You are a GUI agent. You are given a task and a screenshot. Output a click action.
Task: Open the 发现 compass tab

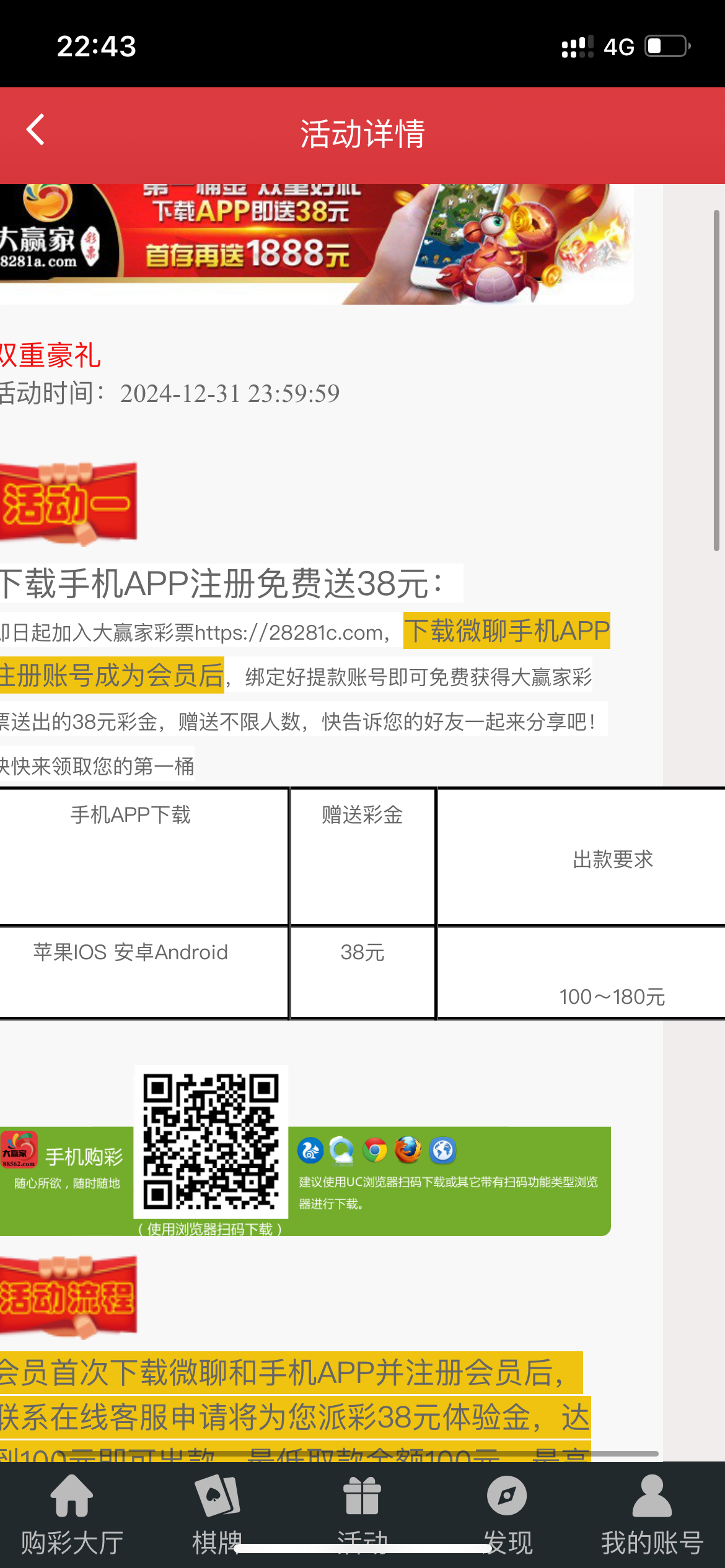[507, 1514]
